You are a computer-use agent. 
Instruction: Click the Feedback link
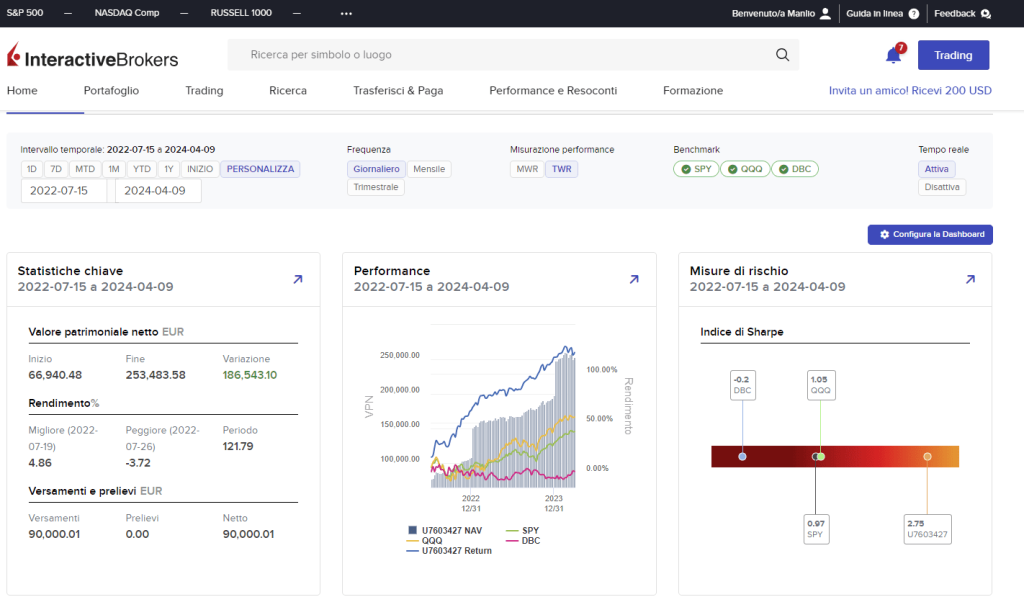point(955,13)
